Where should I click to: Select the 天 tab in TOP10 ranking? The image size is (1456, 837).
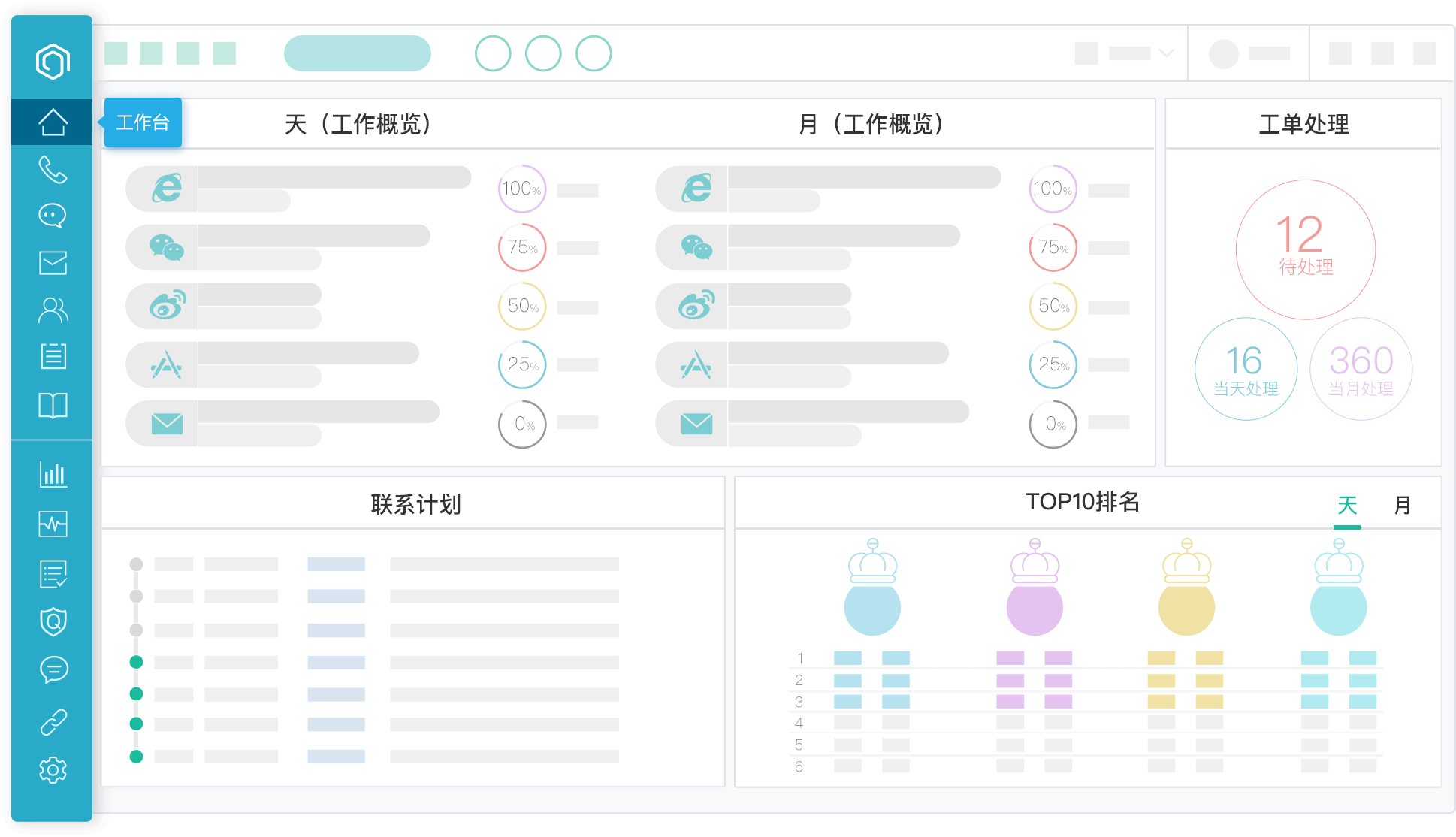pos(1347,505)
